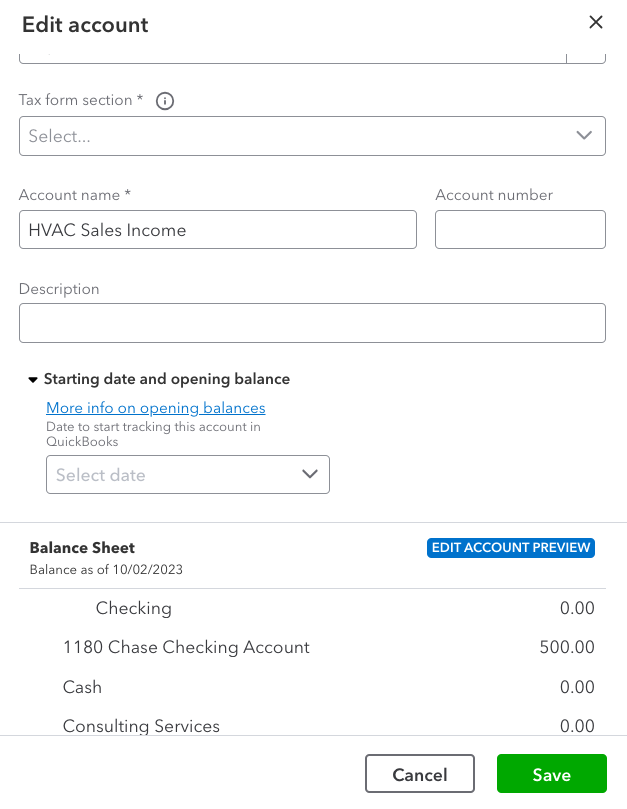Save the account changes
Viewport: 627px width, 809px height.
[551, 775]
